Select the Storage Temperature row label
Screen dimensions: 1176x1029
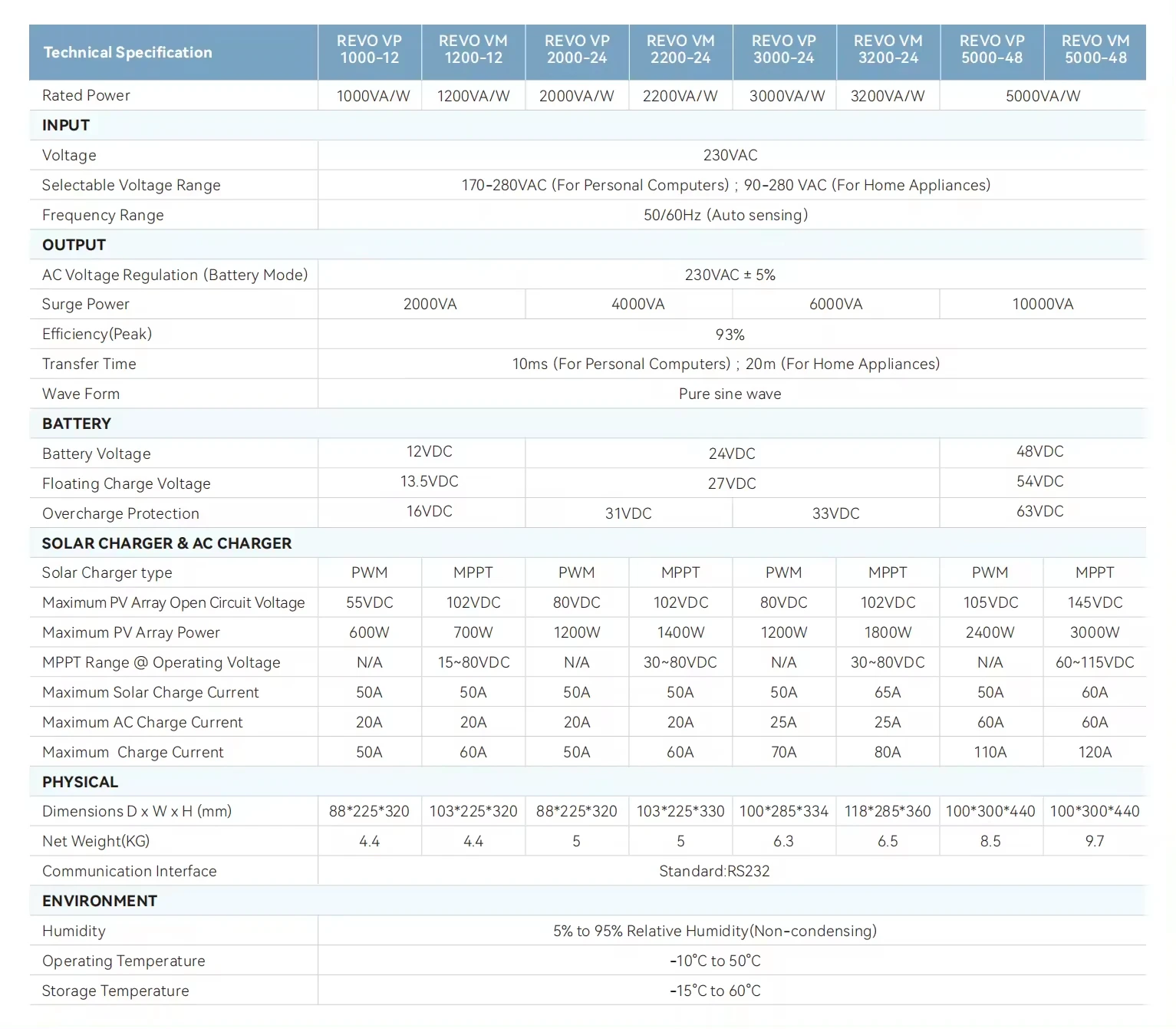[x=115, y=991]
